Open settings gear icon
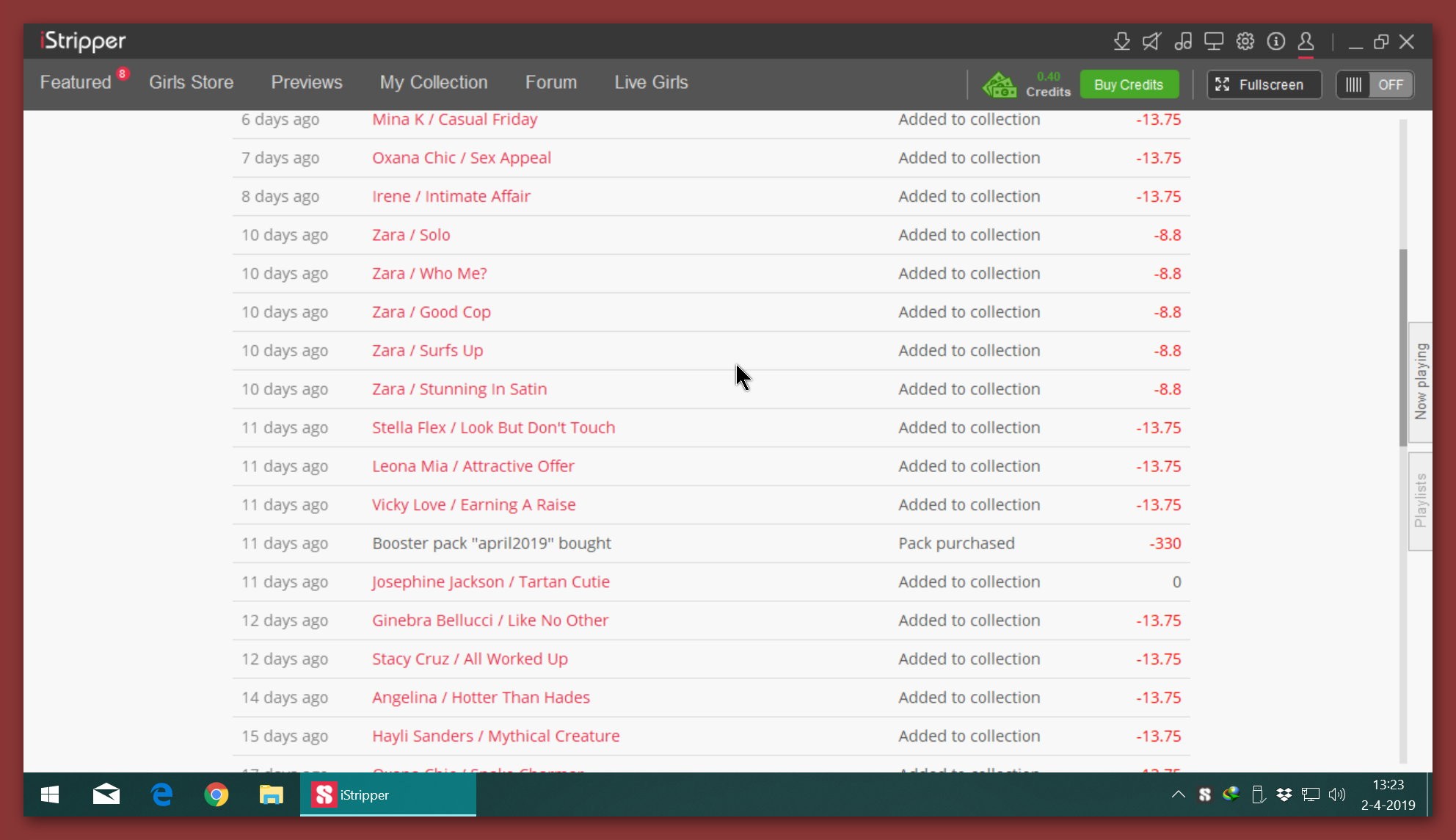This screenshot has width=1456, height=840. coord(1245,41)
